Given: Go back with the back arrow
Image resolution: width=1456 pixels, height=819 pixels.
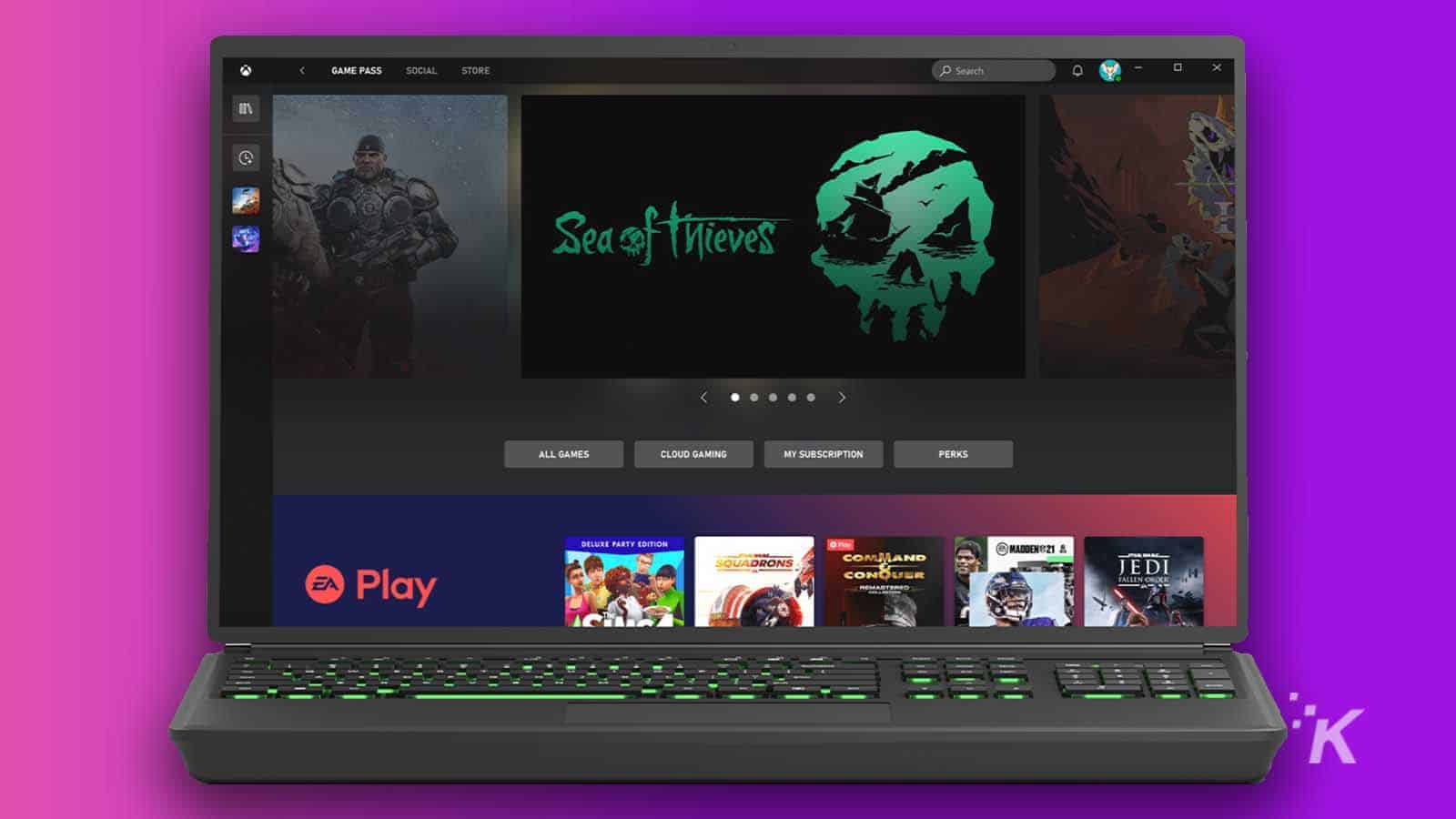Looking at the screenshot, I should coord(302,70).
